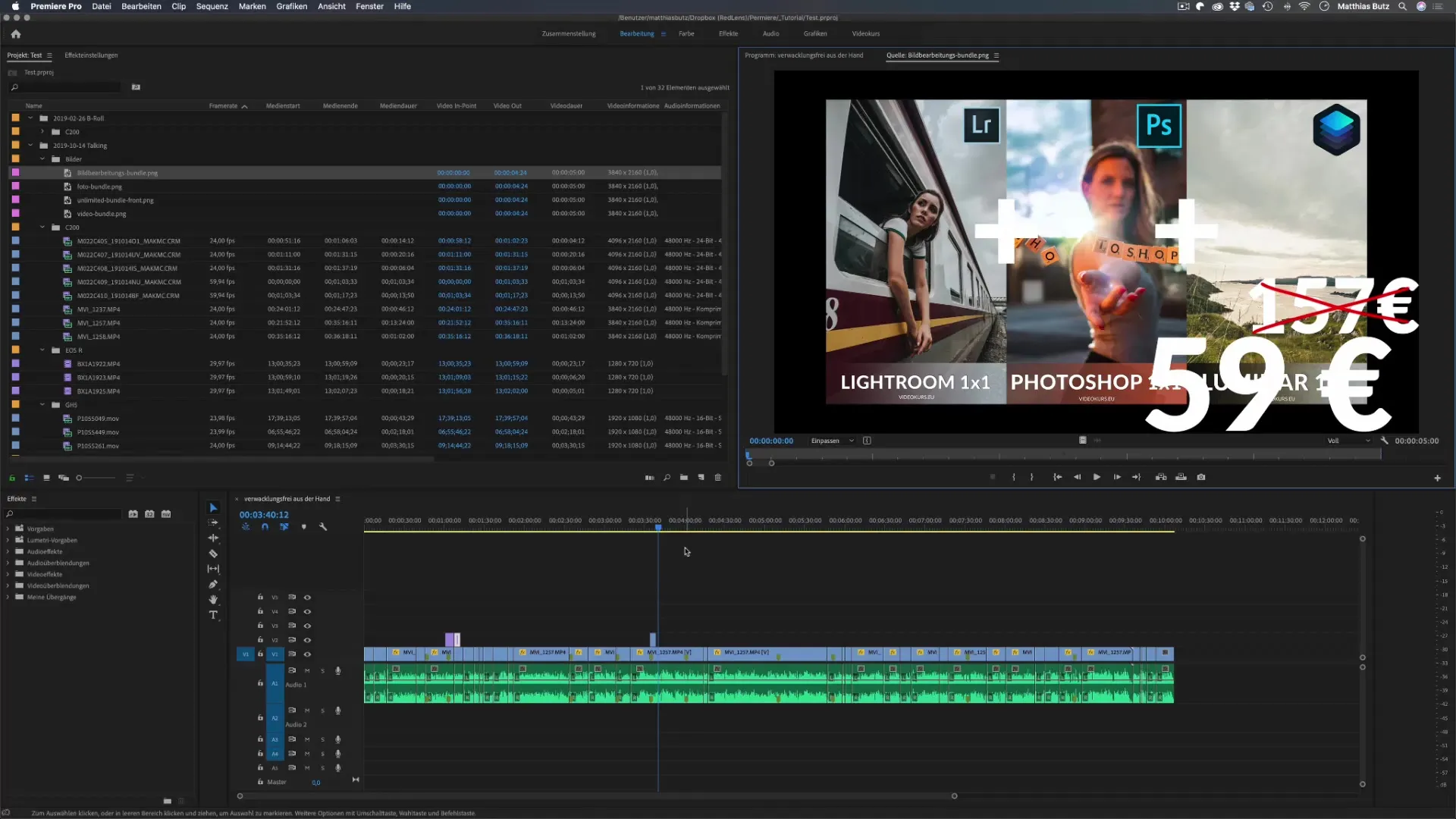Go to In point in Source monitor

tap(1057, 477)
